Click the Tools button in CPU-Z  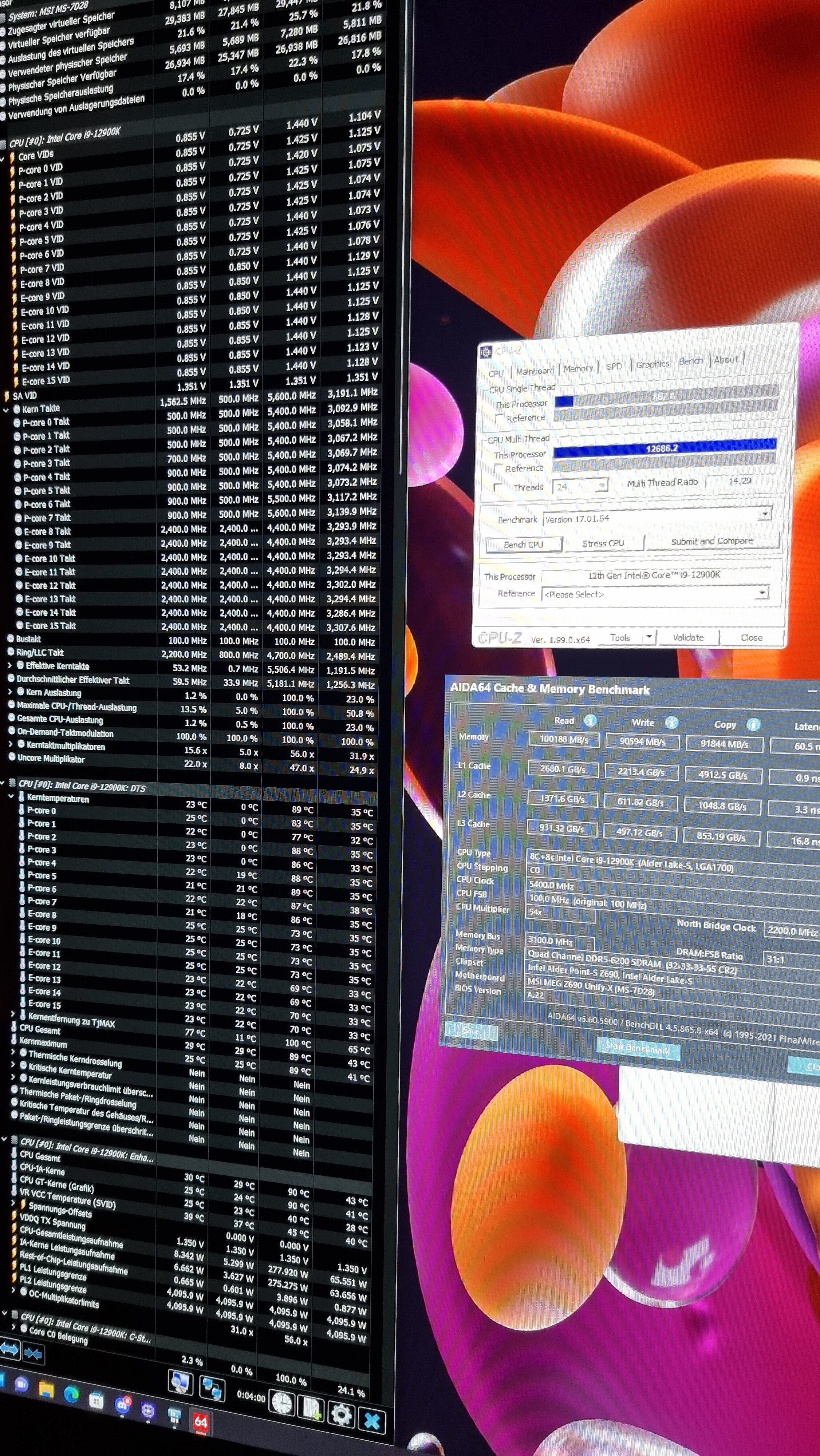[x=620, y=638]
